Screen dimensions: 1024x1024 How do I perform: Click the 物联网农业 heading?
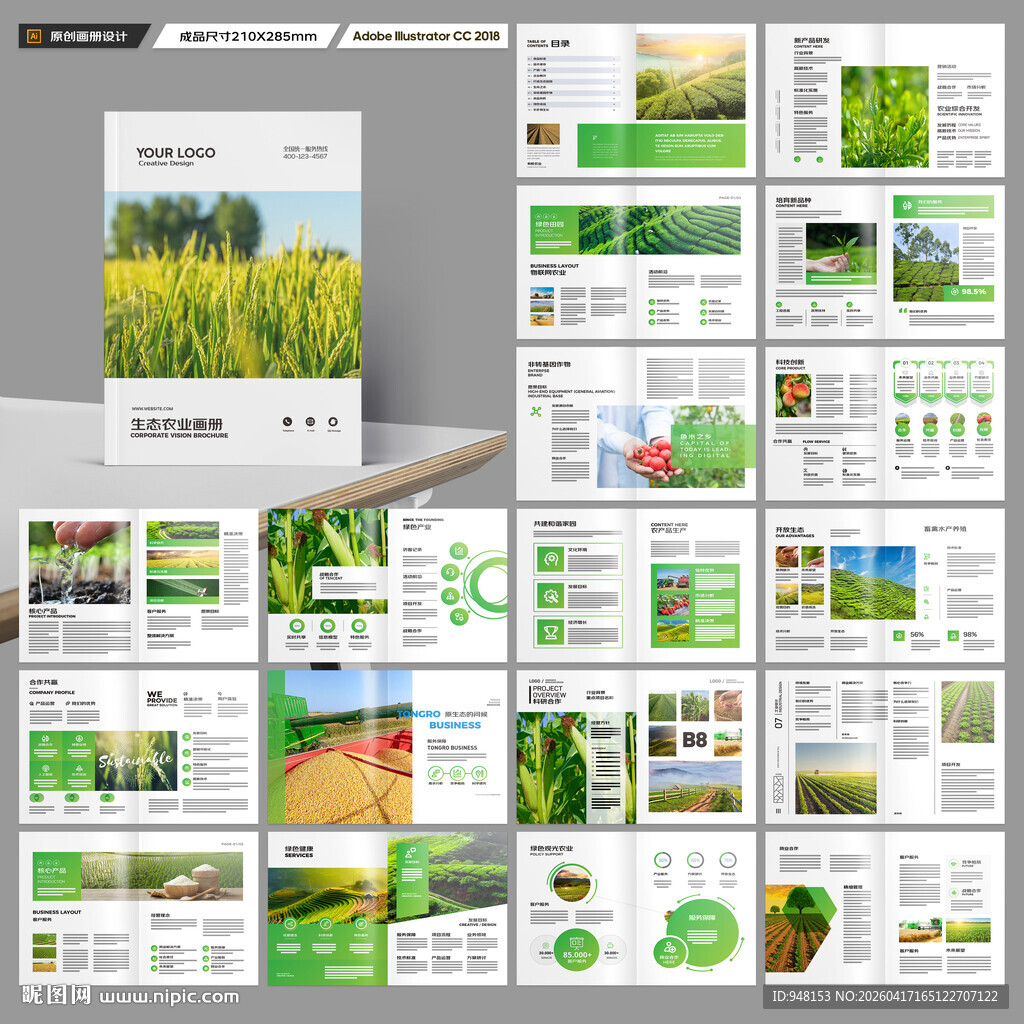549,273
